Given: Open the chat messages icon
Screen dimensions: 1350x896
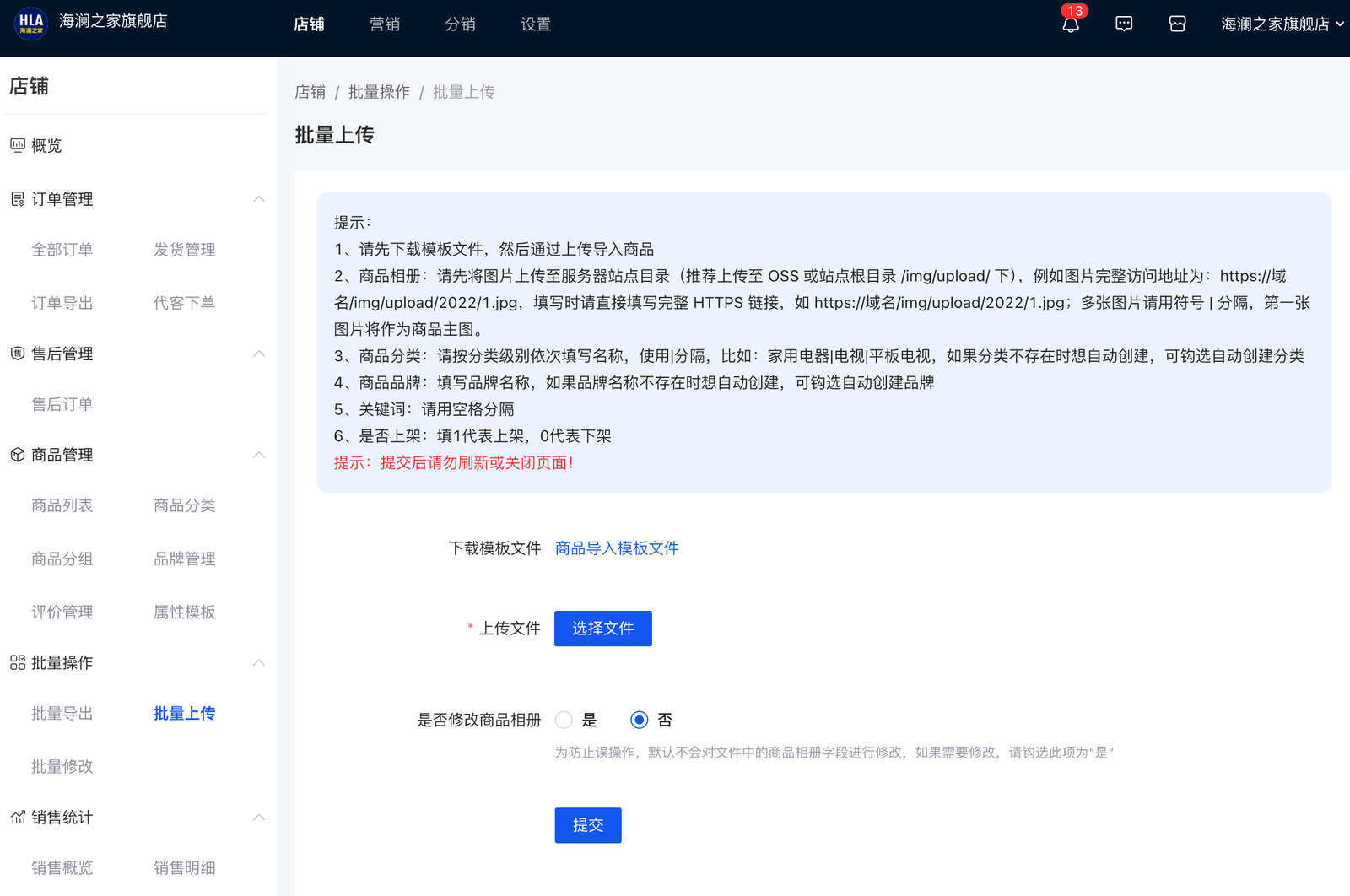Looking at the screenshot, I should 1124,24.
